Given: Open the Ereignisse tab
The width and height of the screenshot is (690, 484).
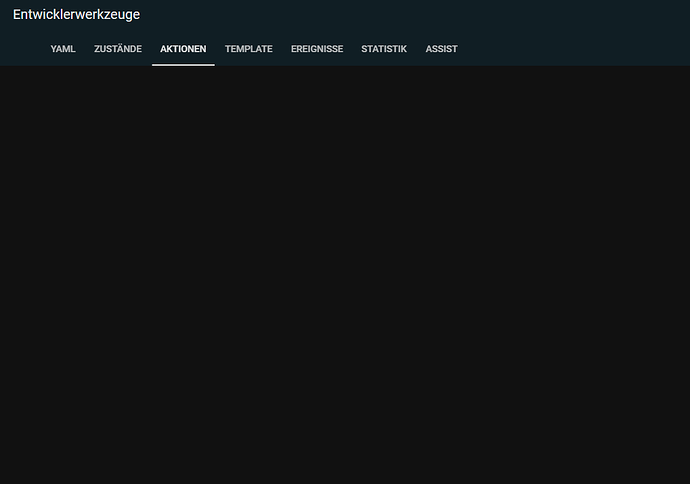Looking at the screenshot, I should [317, 49].
